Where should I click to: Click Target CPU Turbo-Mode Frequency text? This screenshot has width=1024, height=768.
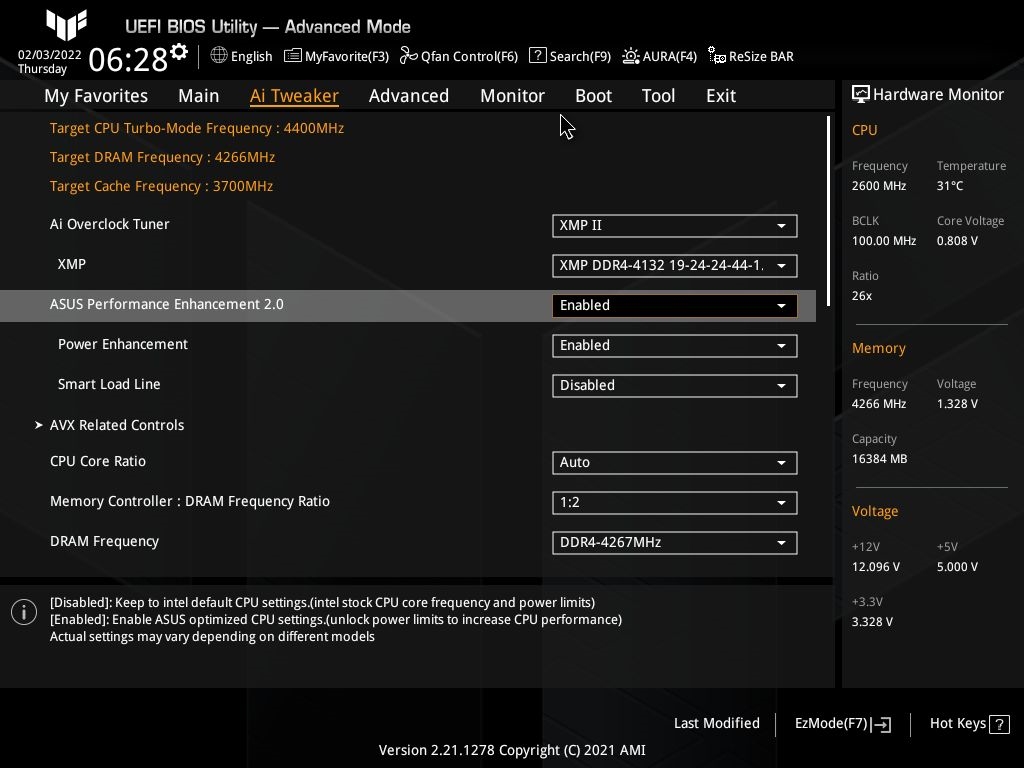197,128
